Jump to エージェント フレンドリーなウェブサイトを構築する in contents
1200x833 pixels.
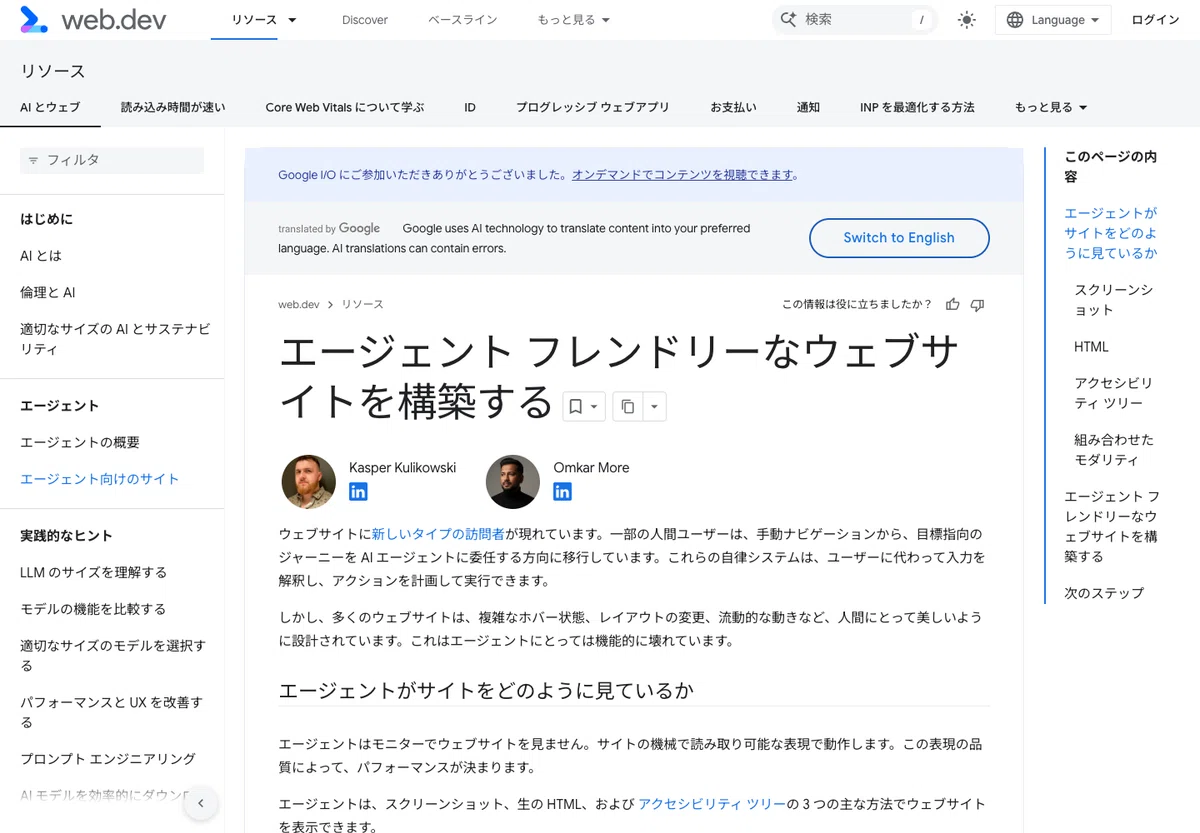click(1112, 526)
